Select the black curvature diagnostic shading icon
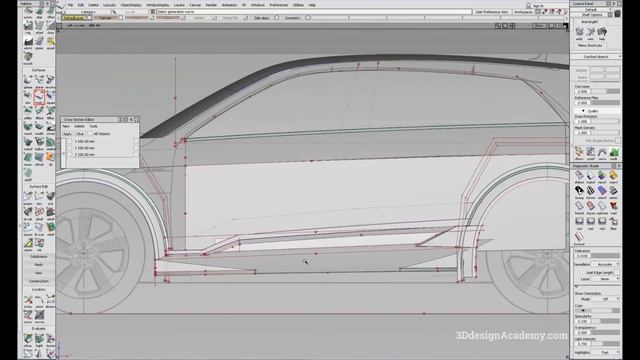The height and width of the screenshot is (360, 640). (x=579, y=191)
